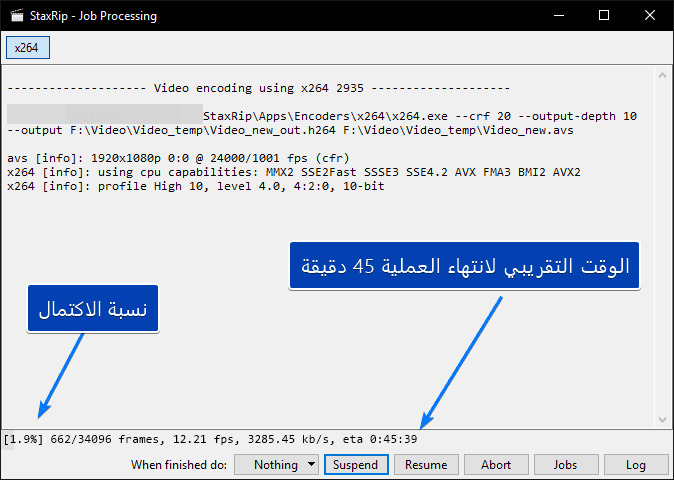Click the 'using cpu capabilities' log line
The image size is (674, 480).
[x=294, y=172]
